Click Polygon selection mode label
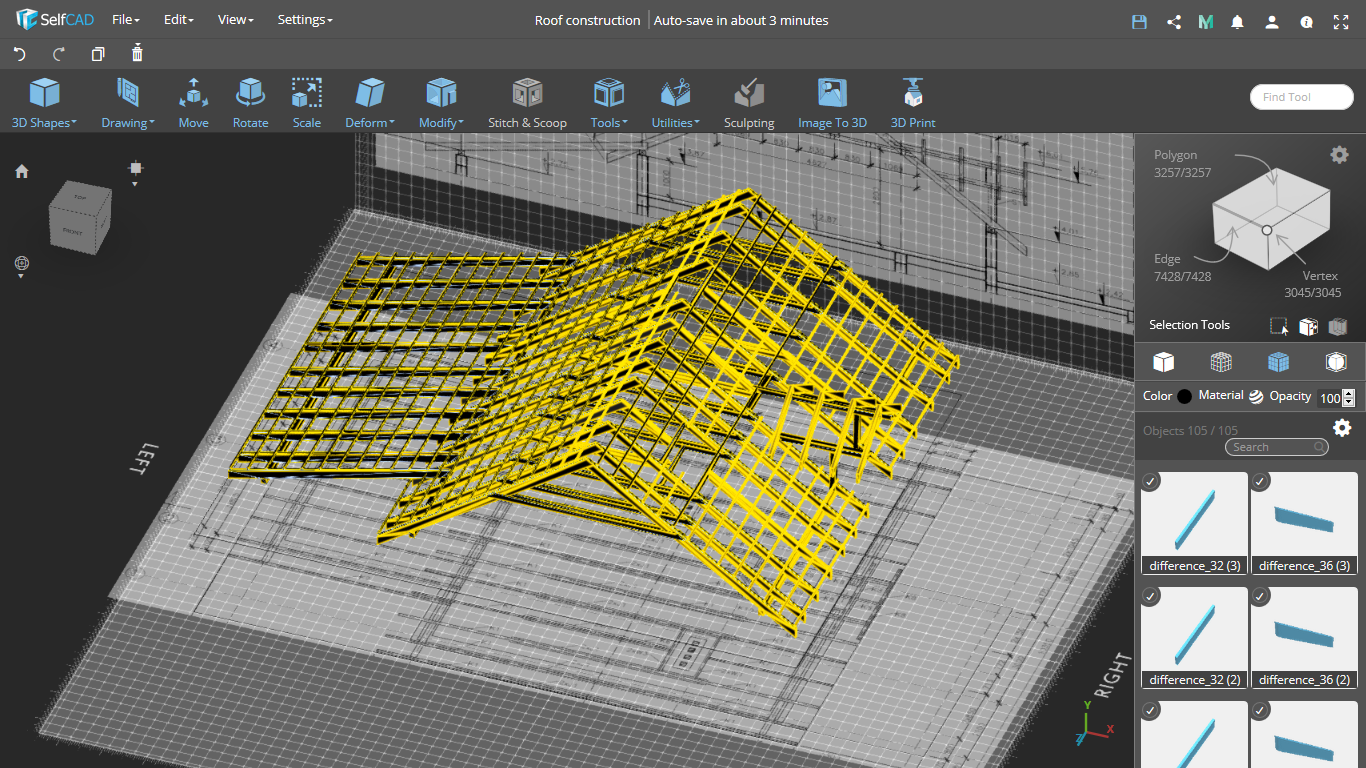The image size is (1366, 768). (x=1176, y=155)
